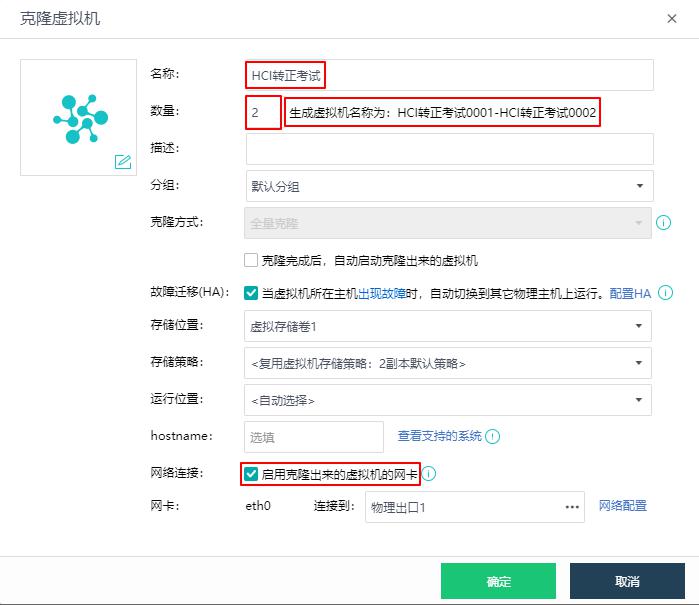
Task: Click the 取消 button
Action: [627, 581]
